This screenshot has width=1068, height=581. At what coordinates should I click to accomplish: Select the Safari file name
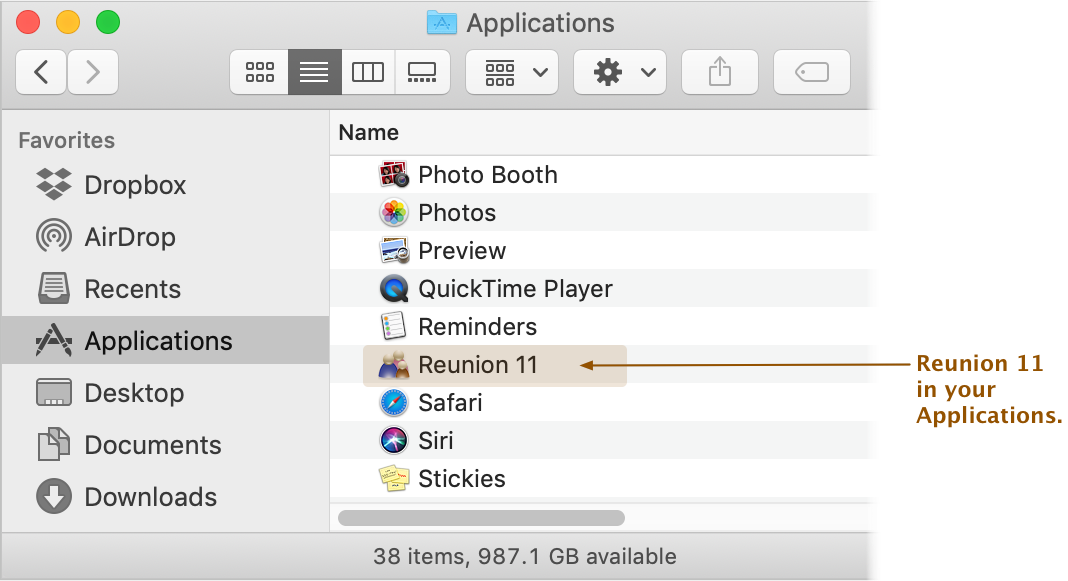point(450,403)
